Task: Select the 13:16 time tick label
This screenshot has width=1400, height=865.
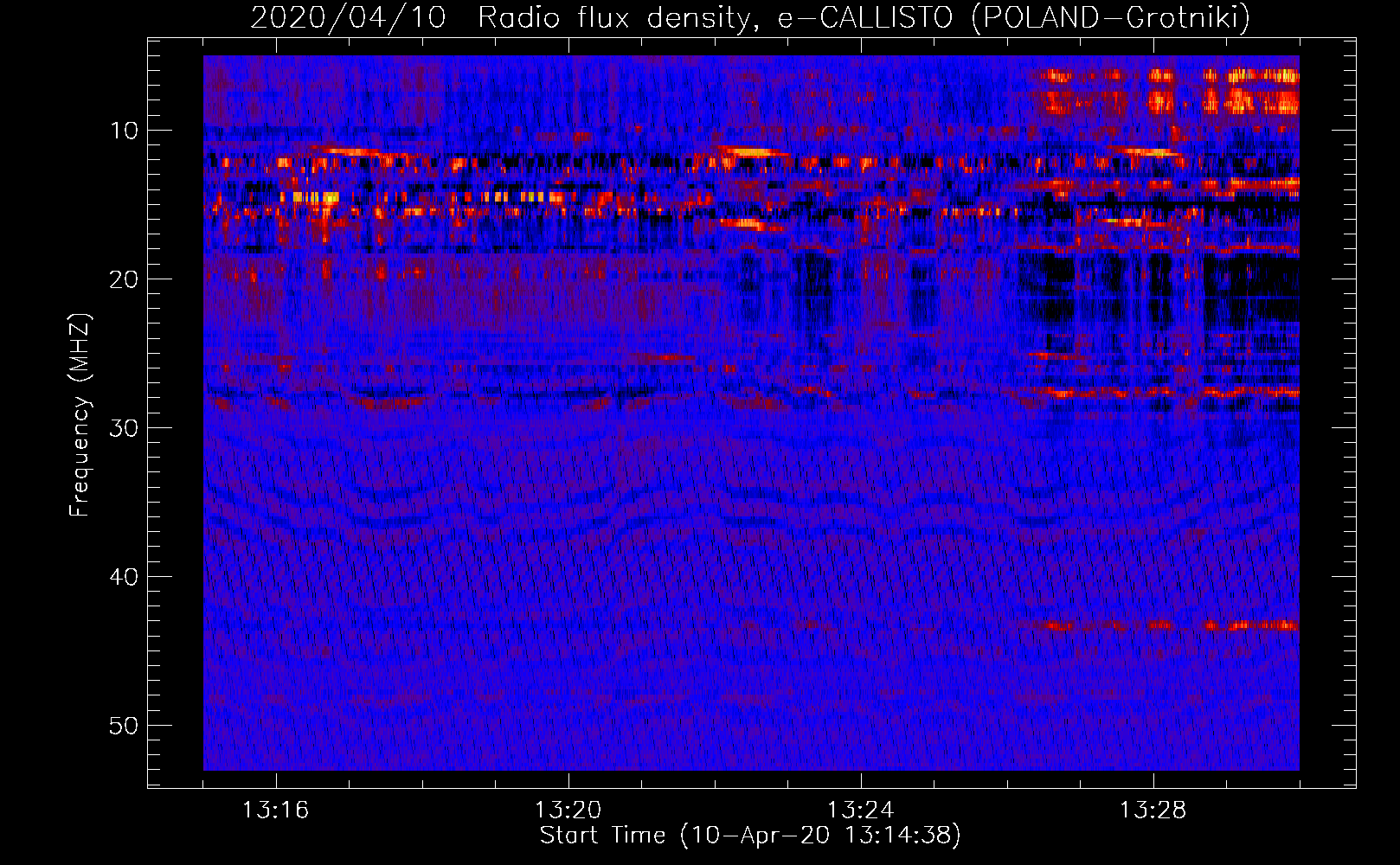Action: [x=275, y=811]
